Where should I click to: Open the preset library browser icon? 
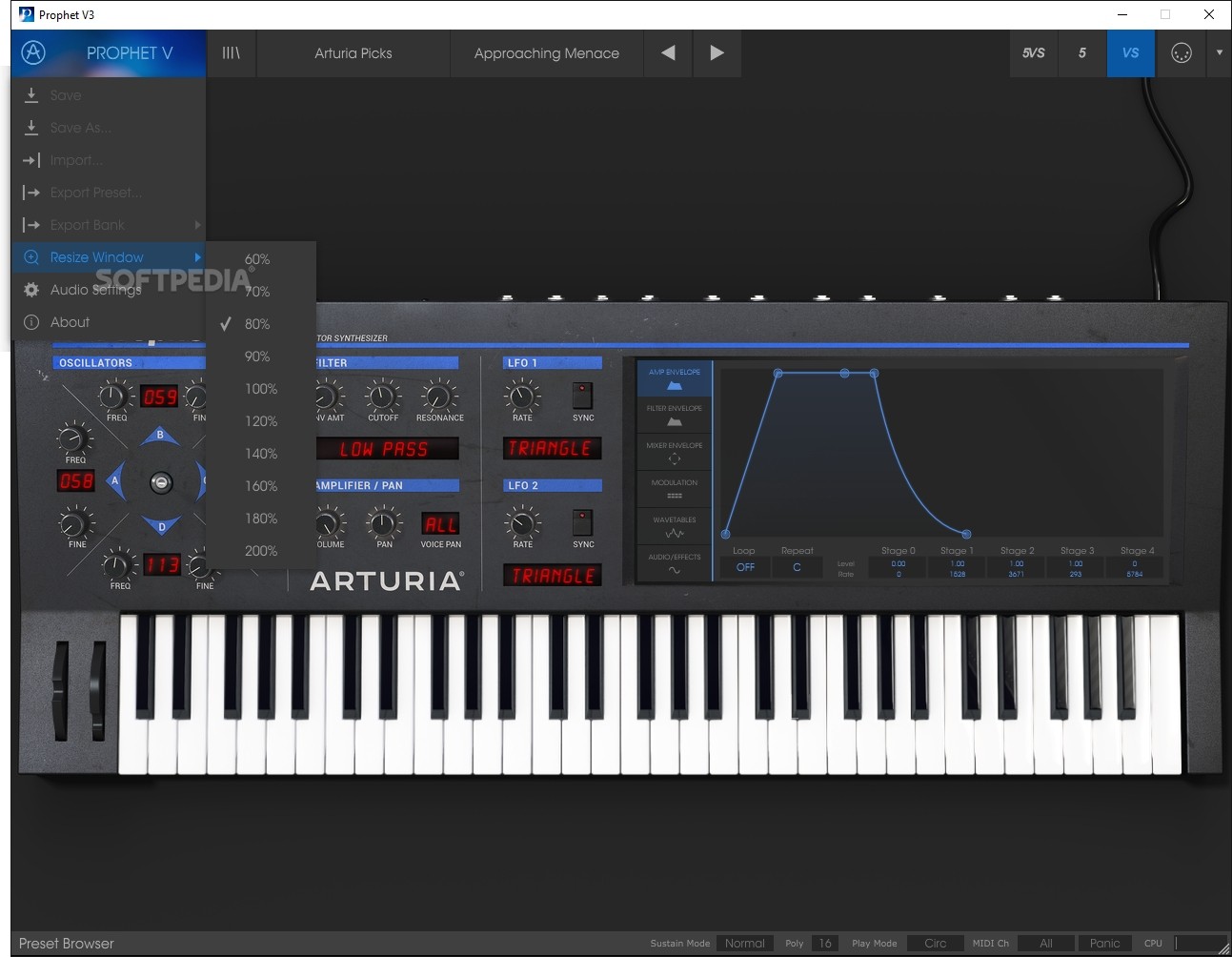click(232, 53)
